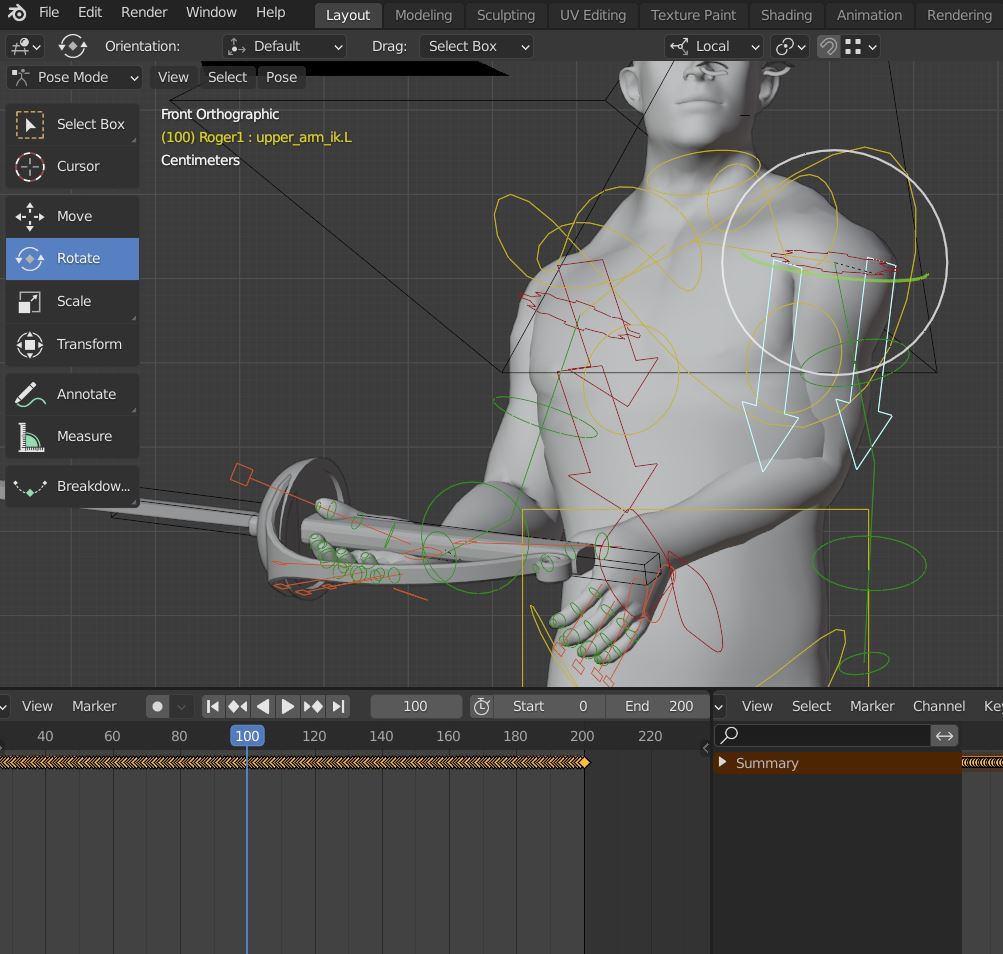1003x954 pixels.
Task: Toggle snapping magnet icon
Action: coord(828,47)
